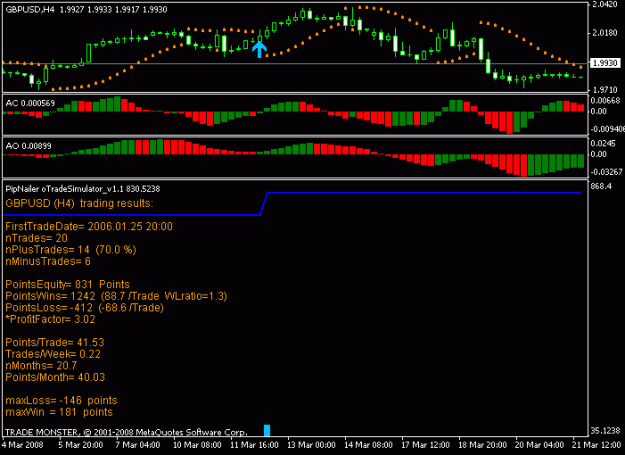Click the 'GBPUSD (H4) trading results:' heading
Screen dimensions: 625x455
(x=79, y=203)
